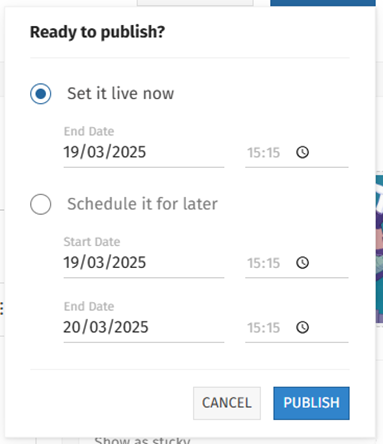Edit the Start Date 19/03/2025 field
Image resolution: width=383 pixels, height=444 pixels.
tap(144, 262)
